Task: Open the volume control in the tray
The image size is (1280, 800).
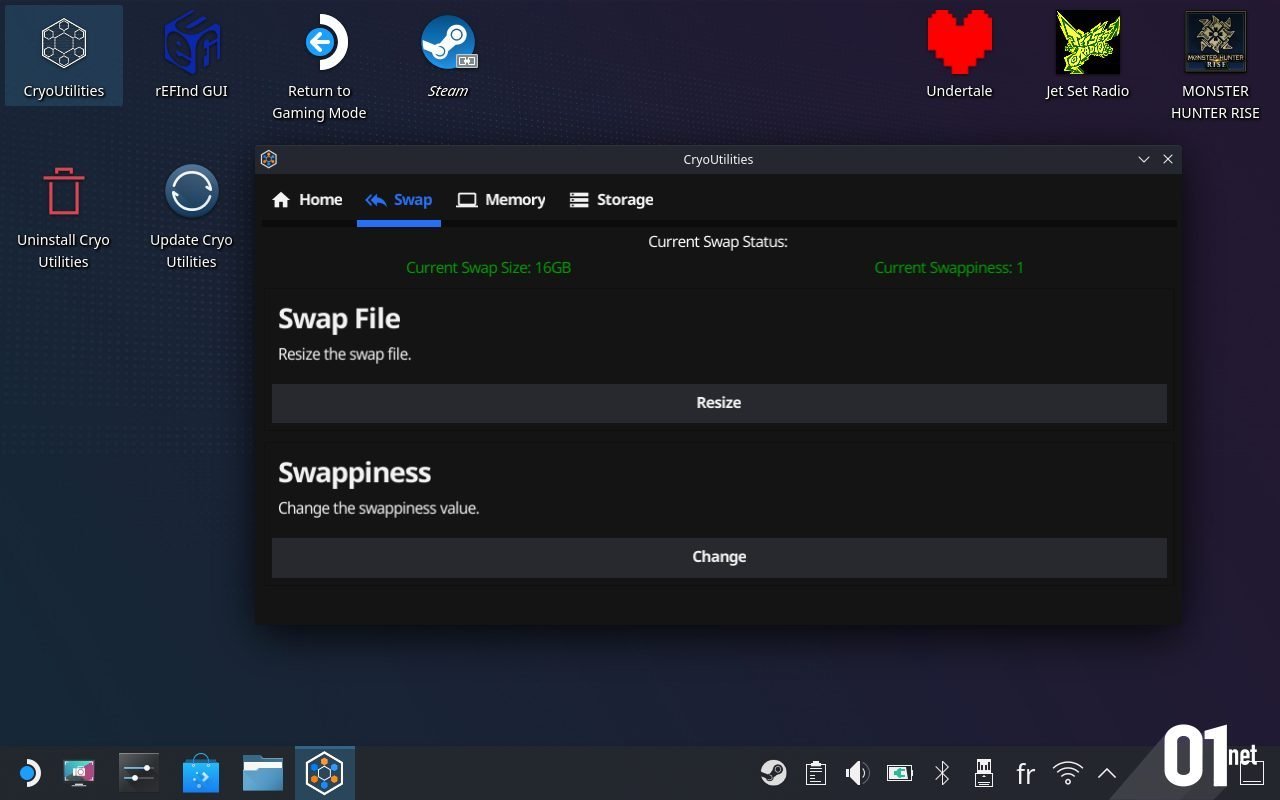Action: [x=857, y=773]
